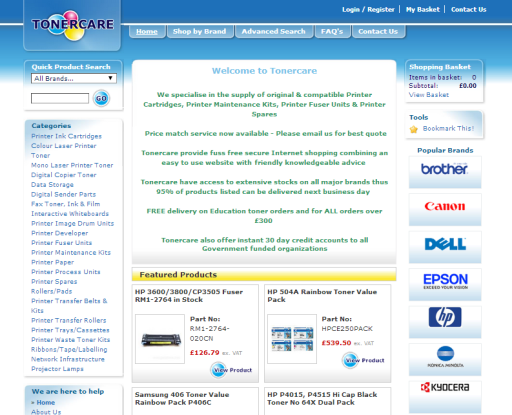Click the Tonercare logo
Image resolution: width=512 pixels, height=415 pixels.
[x=72, y=25]
